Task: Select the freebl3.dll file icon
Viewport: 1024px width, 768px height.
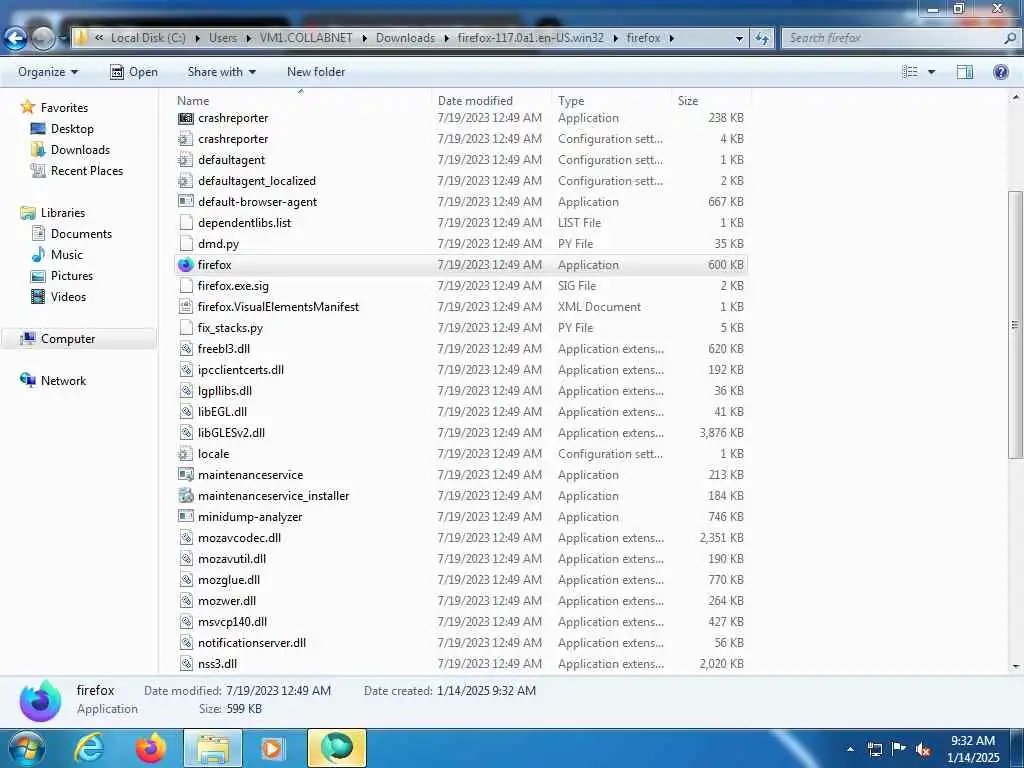Action: coord(186,349)
